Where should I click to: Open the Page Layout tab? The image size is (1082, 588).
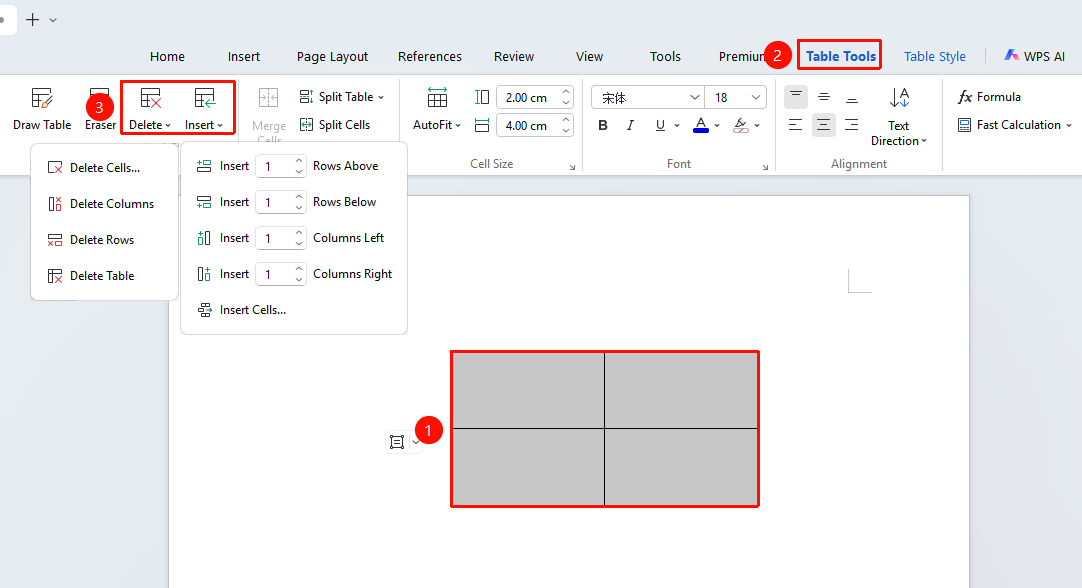coord(332,57)
